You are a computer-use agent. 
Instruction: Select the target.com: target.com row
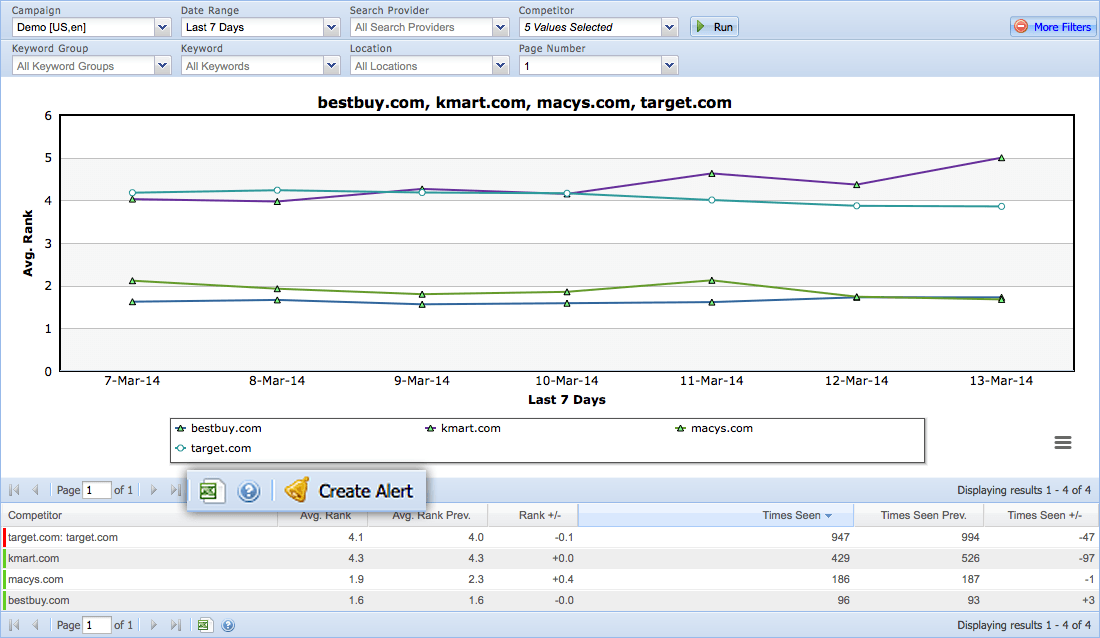click(x=550, y=537)
